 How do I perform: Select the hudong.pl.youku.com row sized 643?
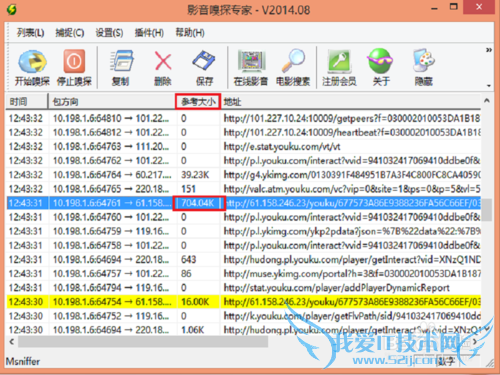click(x=243, y=259)
